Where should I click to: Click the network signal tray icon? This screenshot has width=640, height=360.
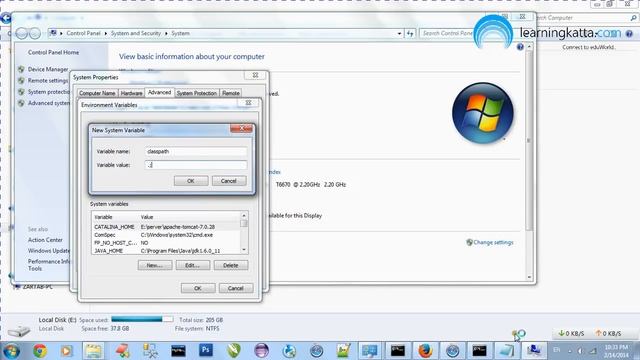(x=593, y=351)
